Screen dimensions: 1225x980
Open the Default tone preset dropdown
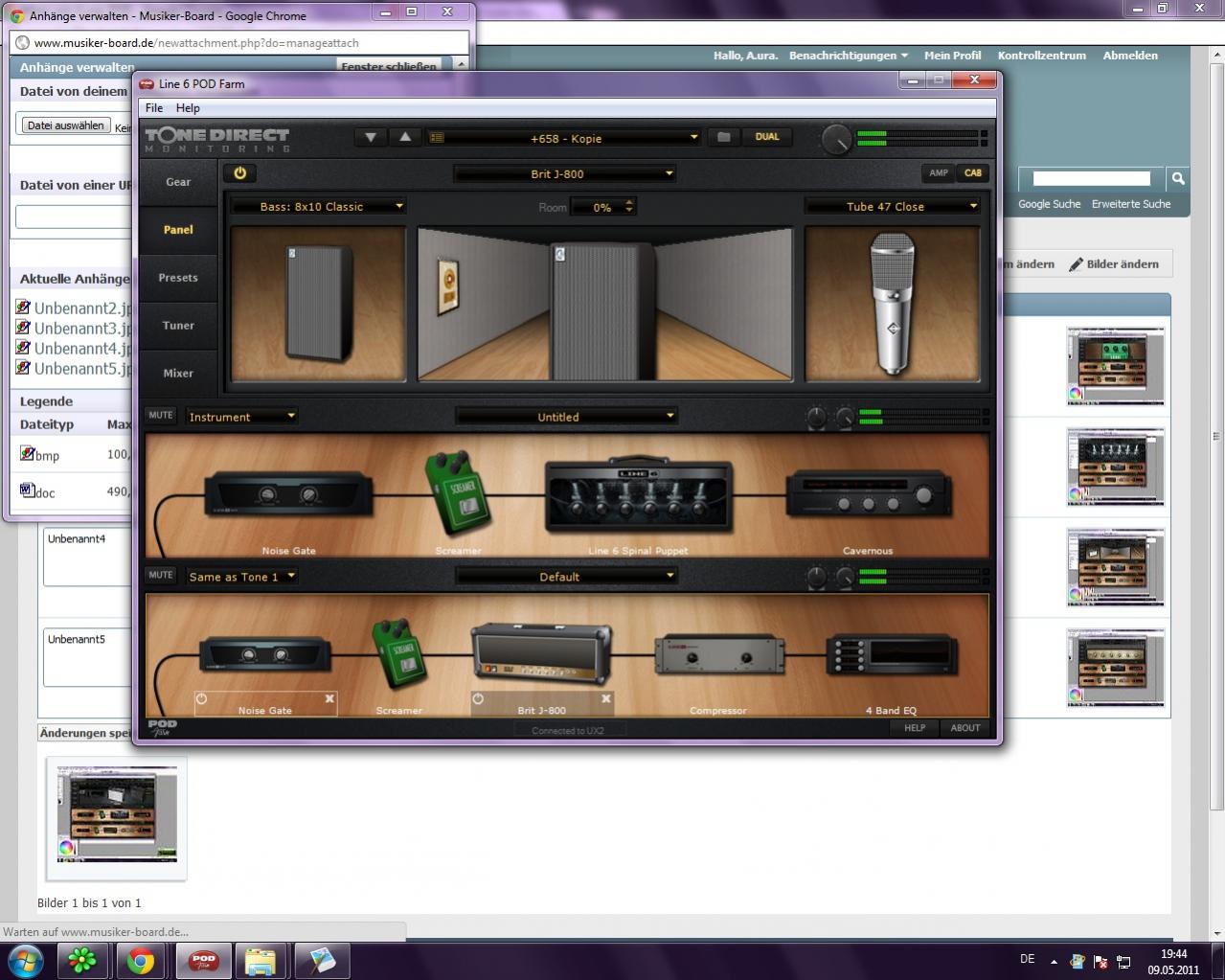(566, 577)
